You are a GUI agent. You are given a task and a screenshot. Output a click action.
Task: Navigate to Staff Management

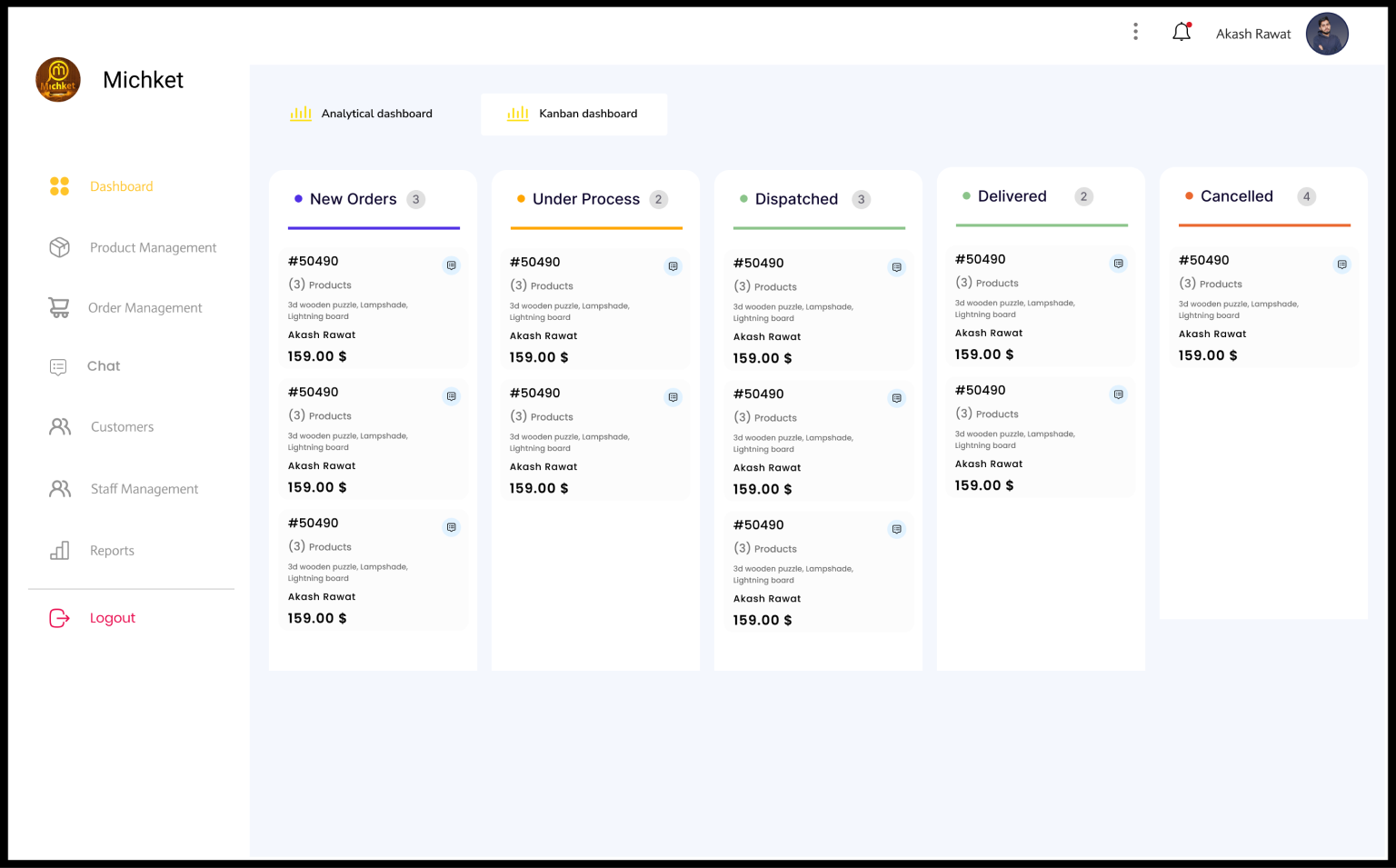tap(144, 489)
